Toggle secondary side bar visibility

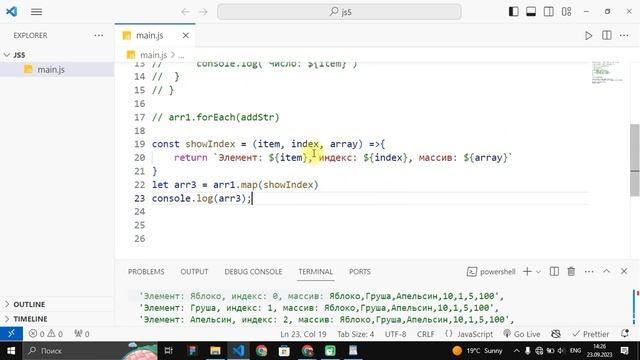pos(549,11)
